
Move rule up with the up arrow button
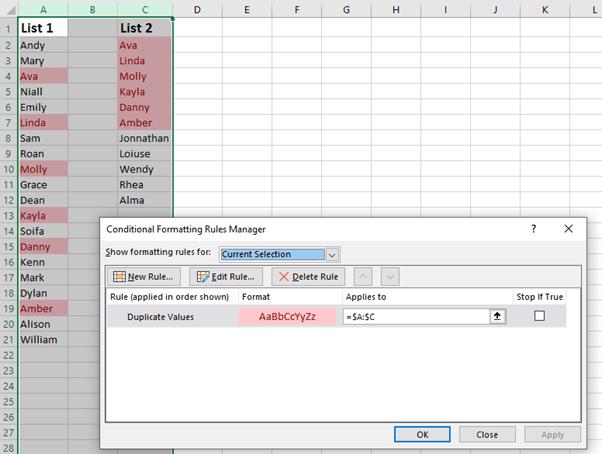(363, 277)
